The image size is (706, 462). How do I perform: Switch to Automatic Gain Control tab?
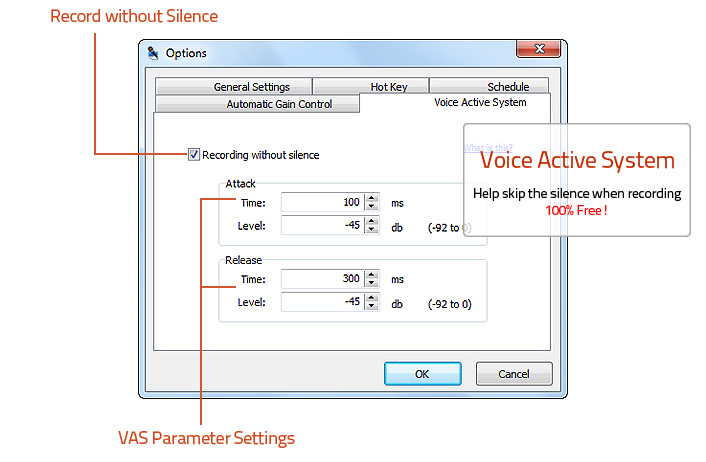tap(257, 104)
